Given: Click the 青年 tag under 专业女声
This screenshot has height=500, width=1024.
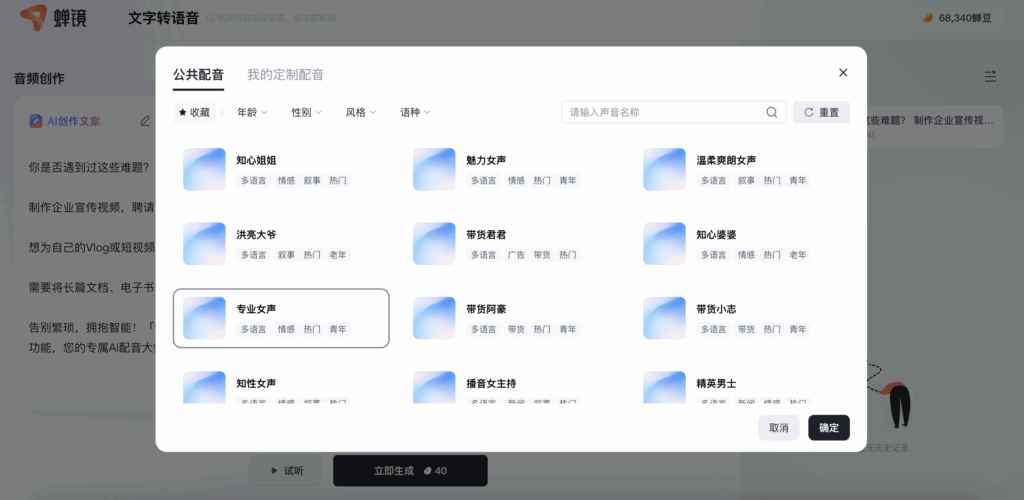Looking at the screenshot, I should 338,329.
